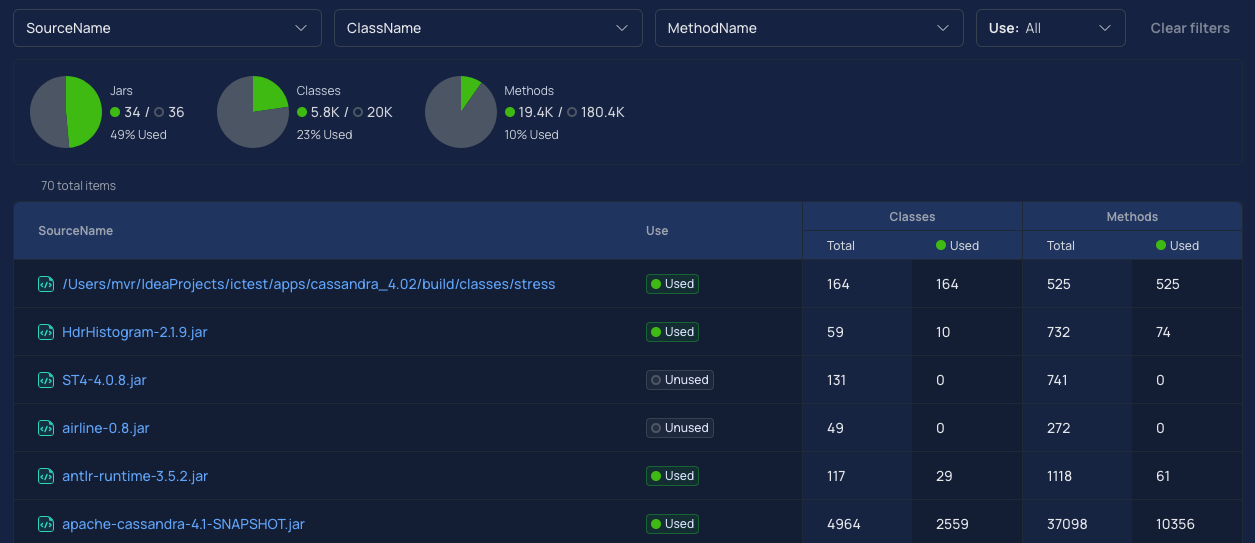This screenshot has width=1255, height=543.
Task: Open the ST4-4.0.8.jar link
Action: 104,380
